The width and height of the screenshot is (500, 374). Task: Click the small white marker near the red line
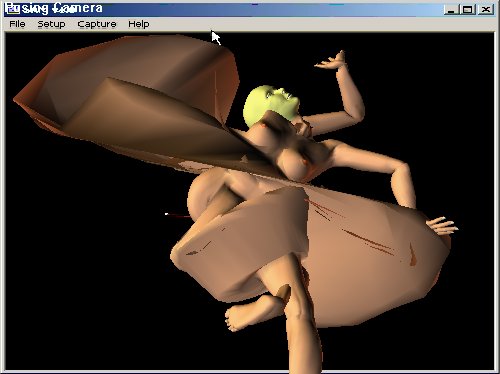point(166,214)
